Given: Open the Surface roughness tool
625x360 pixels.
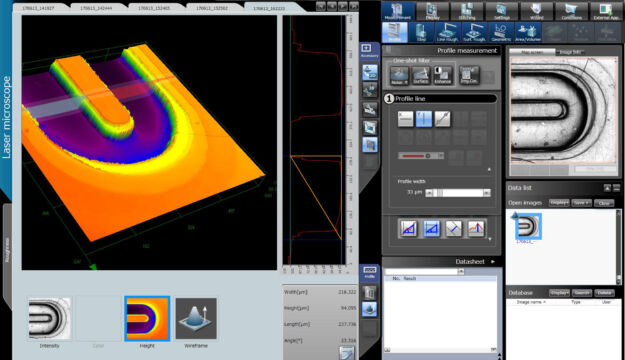Looking at the screenshot, I should coord(474,32).
